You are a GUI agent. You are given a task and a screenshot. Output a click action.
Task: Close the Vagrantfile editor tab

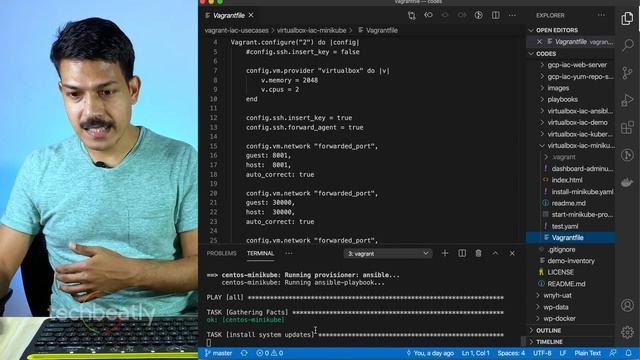[251, 15]
